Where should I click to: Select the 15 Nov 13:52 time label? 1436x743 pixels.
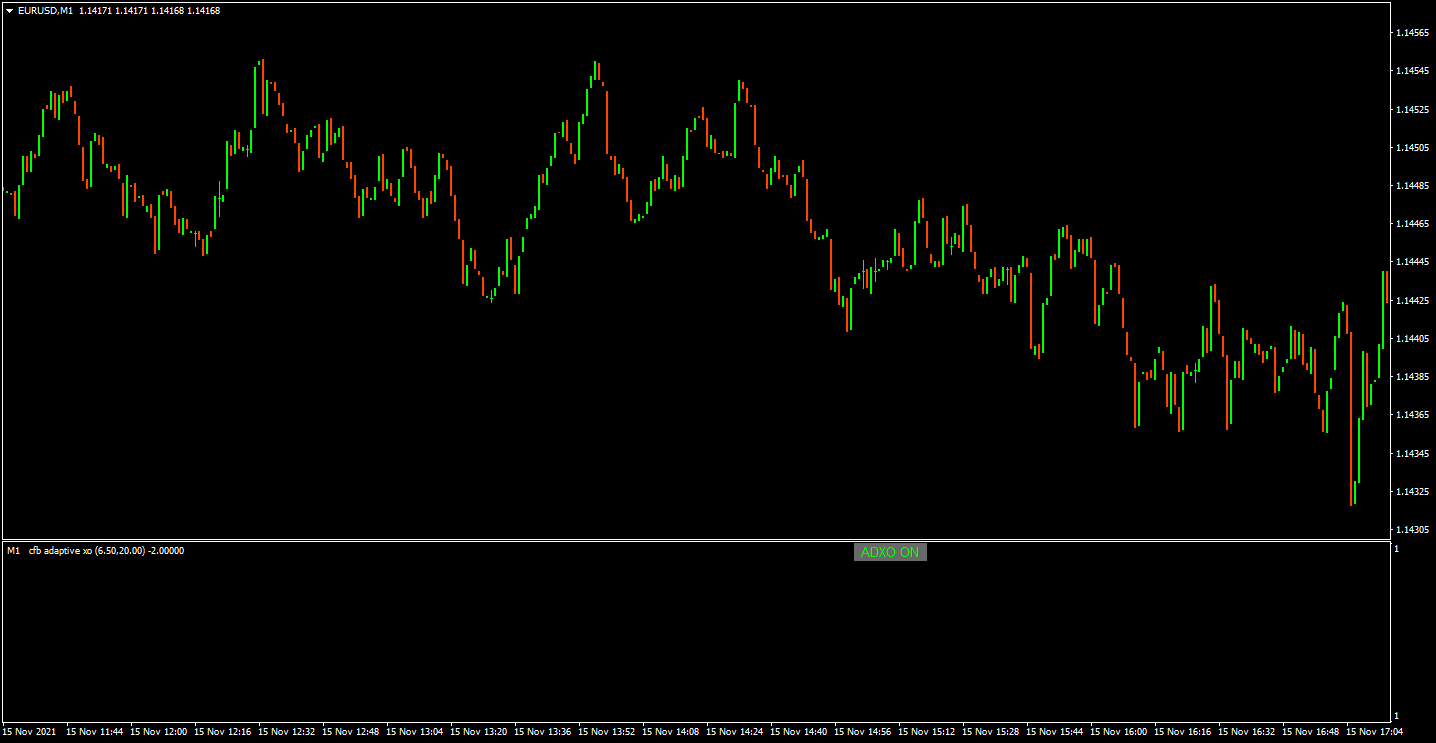pyautogui.click(x=607, y=732)
